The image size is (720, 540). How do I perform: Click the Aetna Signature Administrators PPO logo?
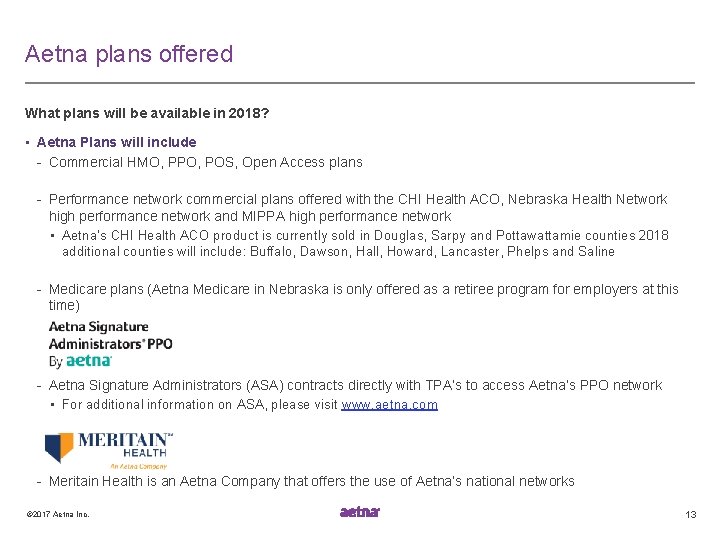tap(111, 344)
